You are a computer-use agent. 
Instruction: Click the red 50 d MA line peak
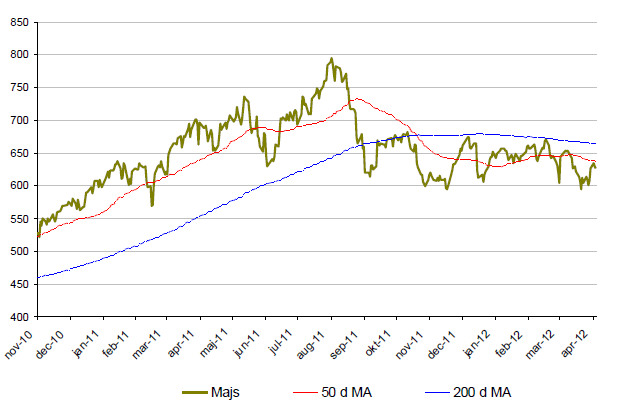pos(357,98)
